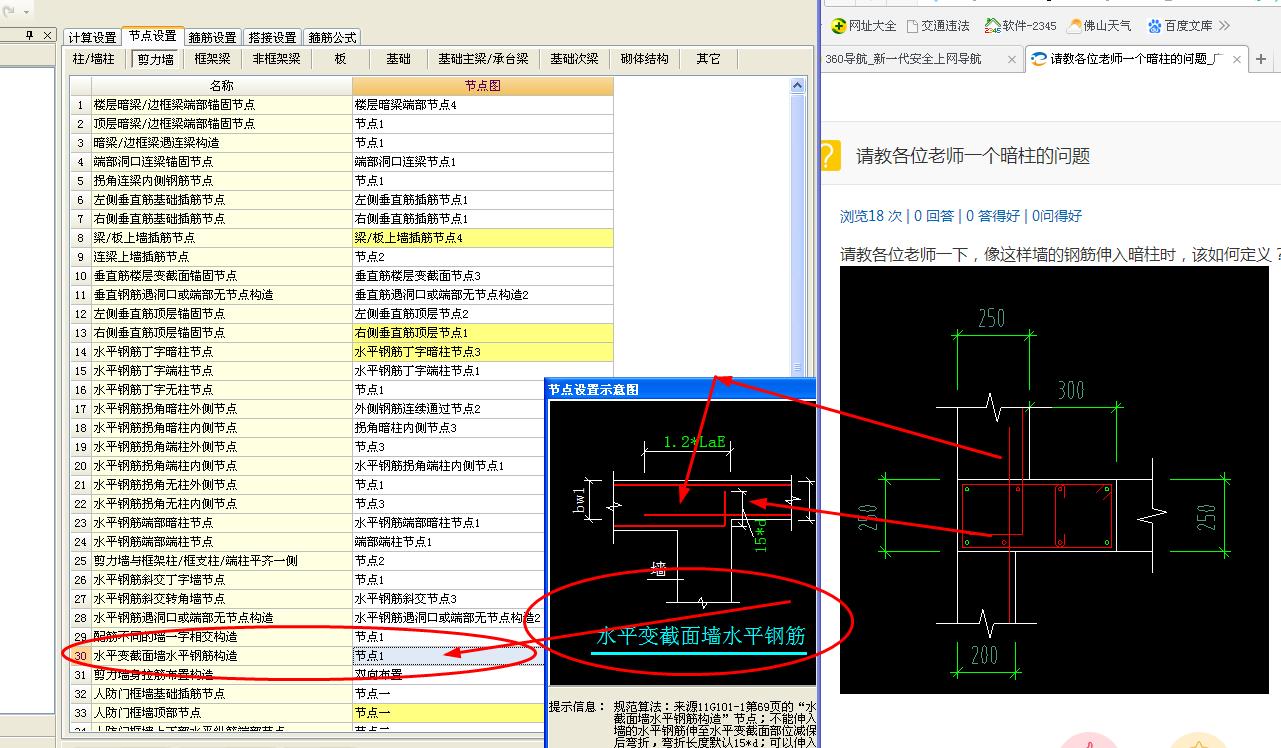
Task: Select highlighted cell 梁/板上墙插筋节点4
Action: (483, 238)
